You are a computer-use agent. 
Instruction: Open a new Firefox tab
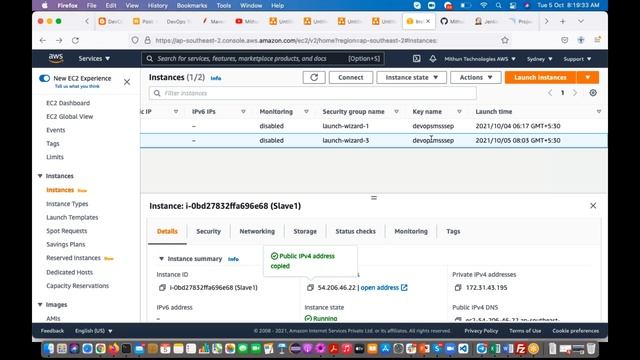[x=562, y=21]
